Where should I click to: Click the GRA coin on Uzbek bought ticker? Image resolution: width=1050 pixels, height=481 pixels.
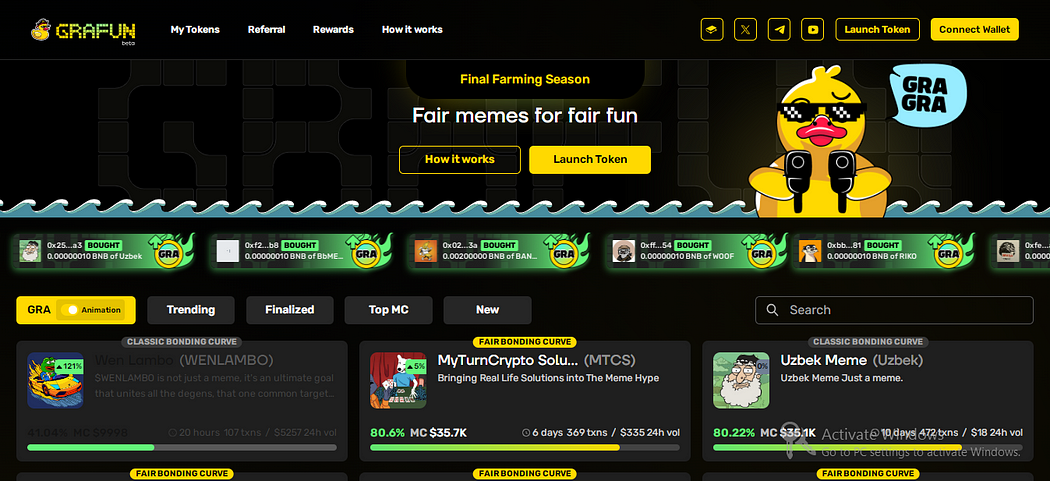(169, 253)
